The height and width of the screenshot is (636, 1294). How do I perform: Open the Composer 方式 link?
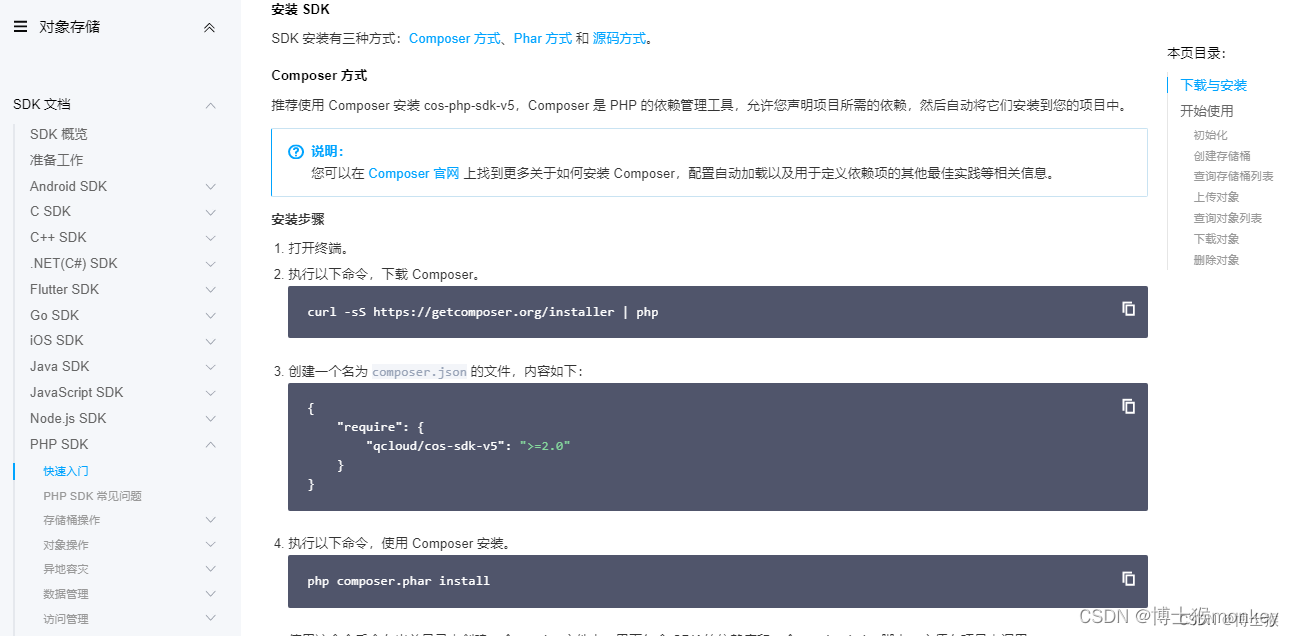[x=452, y=38]
